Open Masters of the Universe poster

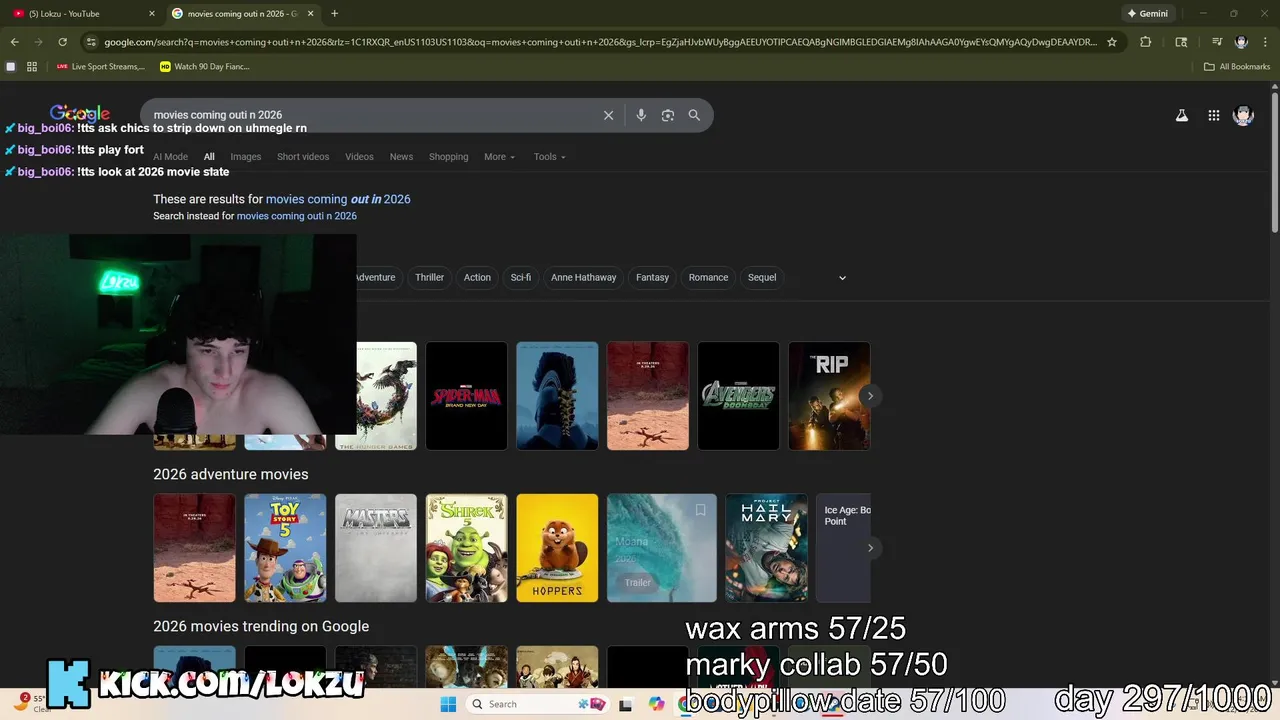pos(376,548)
